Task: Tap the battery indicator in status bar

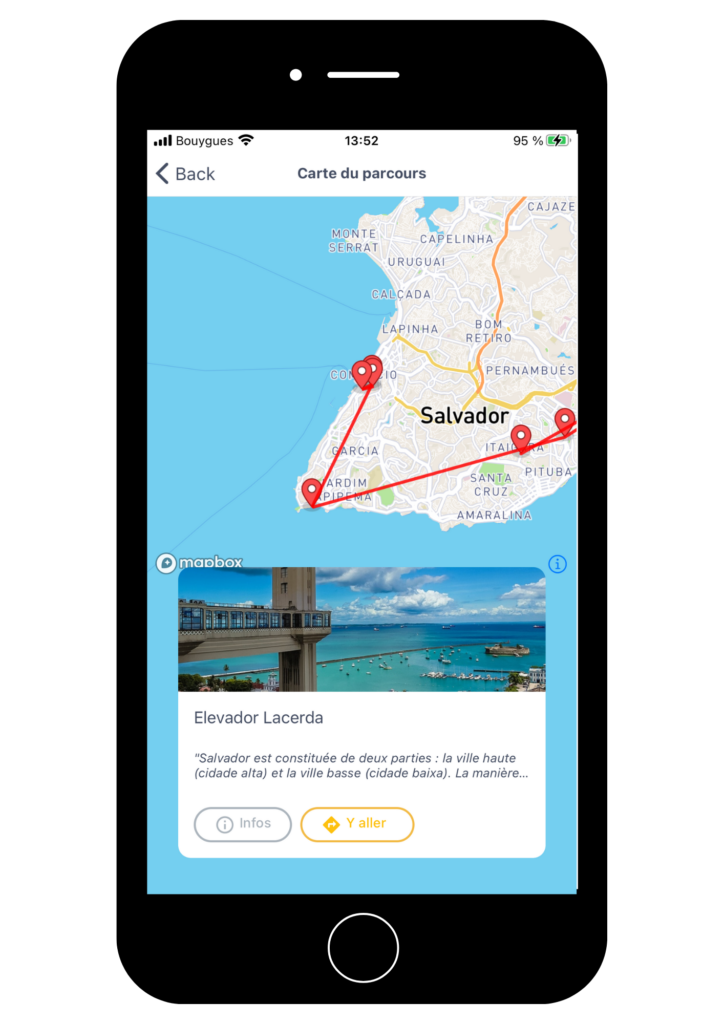Action: pos(559,140)
